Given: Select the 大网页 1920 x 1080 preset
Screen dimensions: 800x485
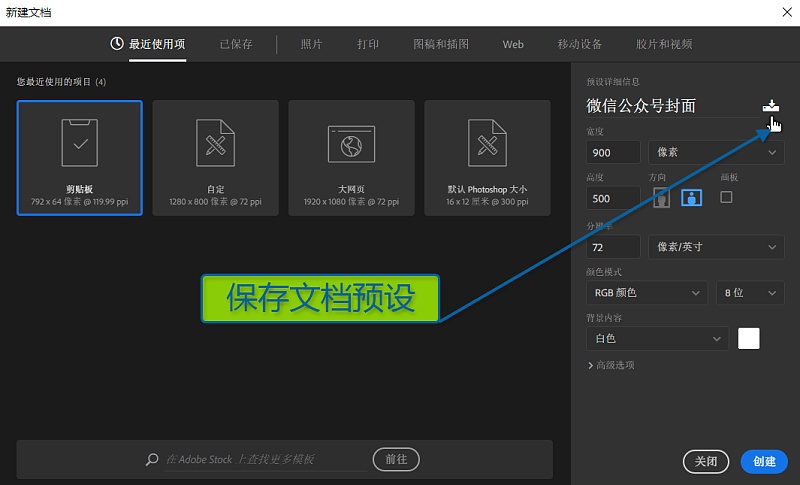Looking at the screenshot, I should [352, 158].
